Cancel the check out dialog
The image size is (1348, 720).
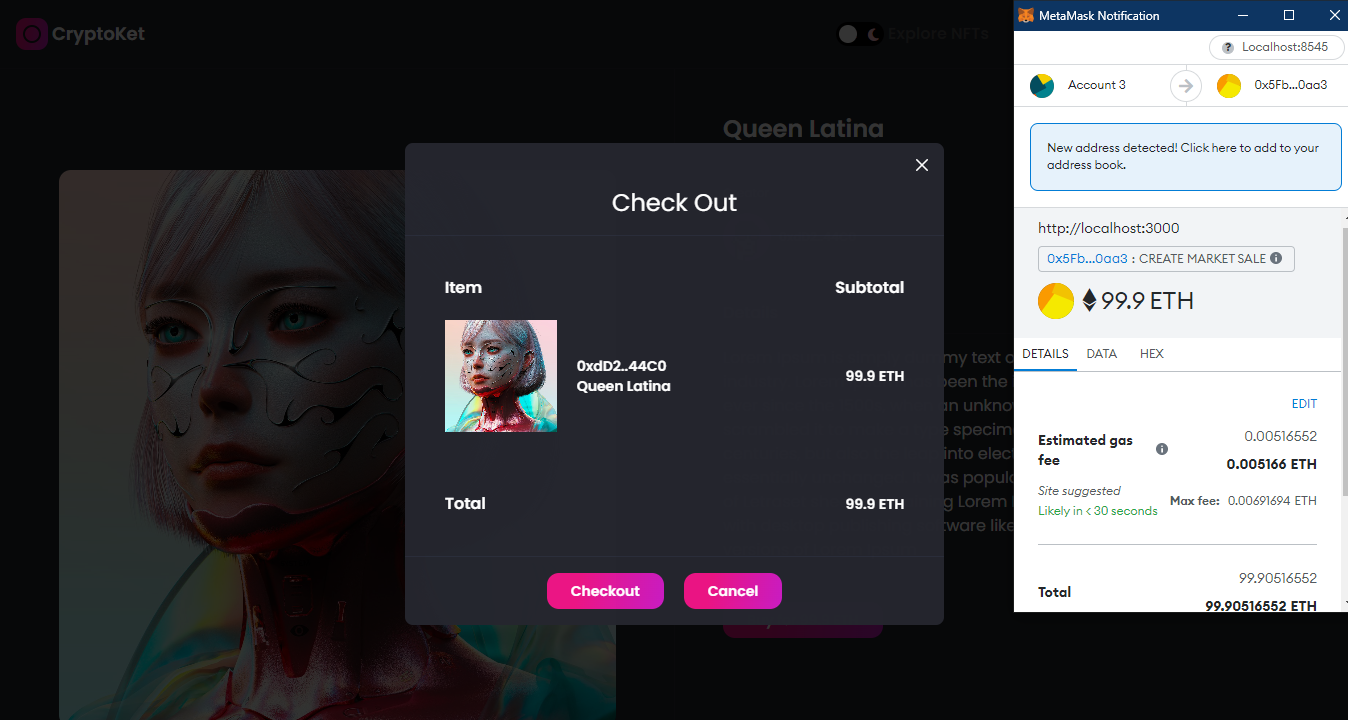click(x=733, y=591)
